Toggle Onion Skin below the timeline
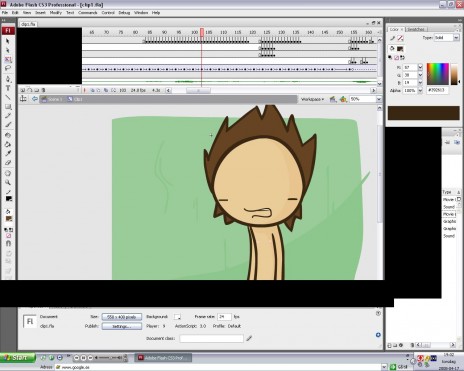This screenshot has height=371, width=464. 92,90
